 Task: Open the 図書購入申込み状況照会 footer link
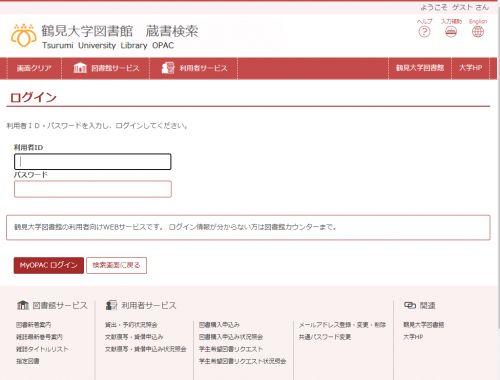pyautogui.click(x=231, y=337)
